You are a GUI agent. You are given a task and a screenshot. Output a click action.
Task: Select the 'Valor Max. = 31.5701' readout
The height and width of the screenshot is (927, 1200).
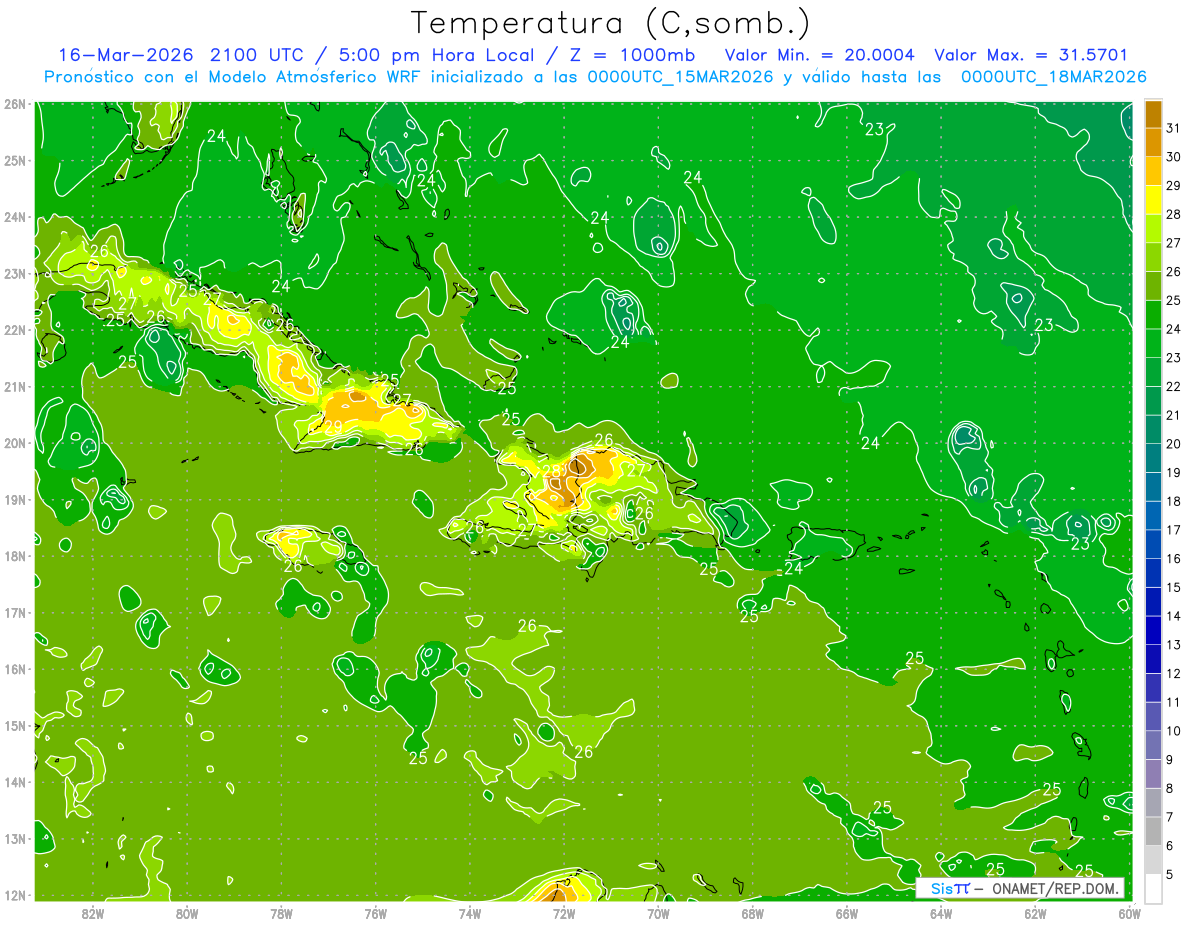coord(1031,55)
